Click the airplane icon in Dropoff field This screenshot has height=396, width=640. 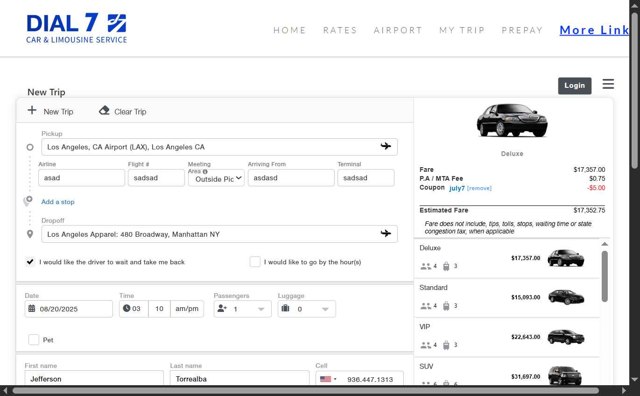386,234
